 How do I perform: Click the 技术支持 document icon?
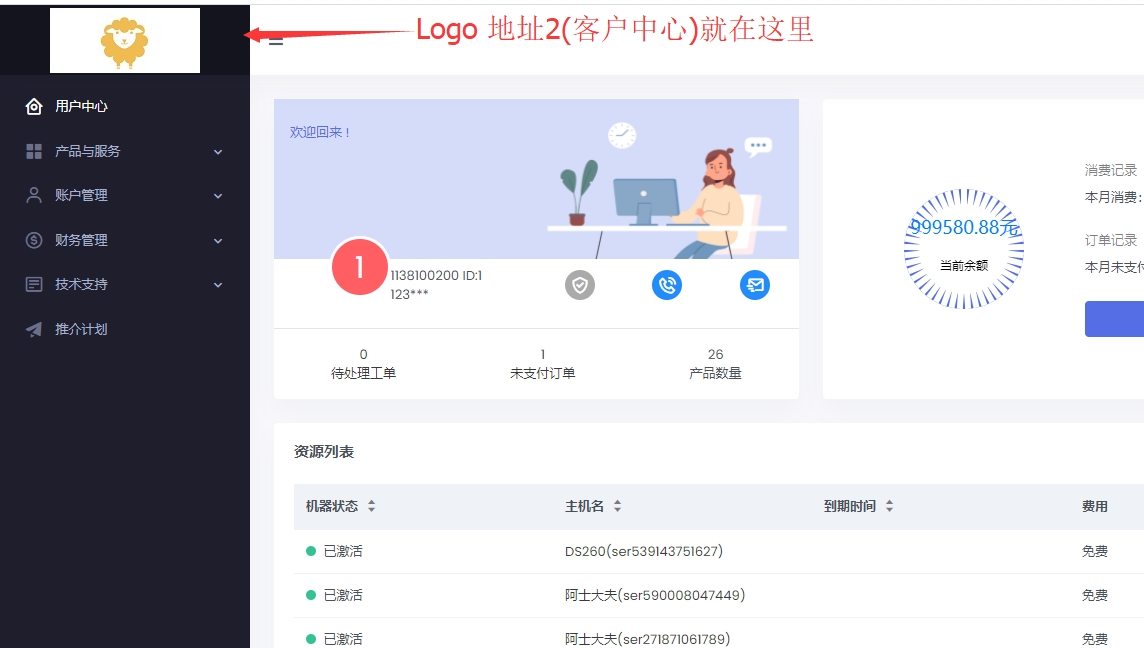pyautogui.click(x=34, y=285)
